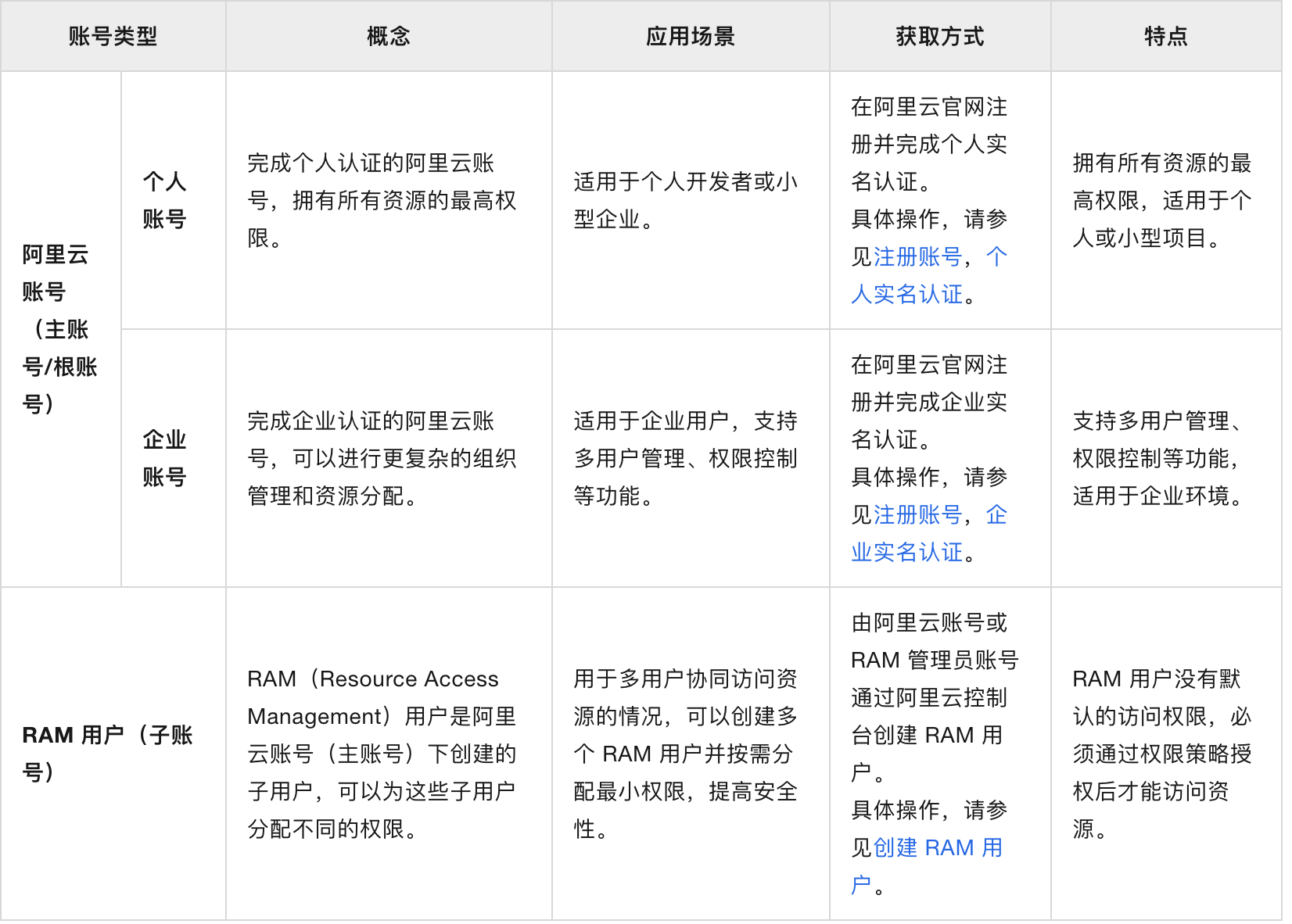Click text 册并完成个人实名认证
1292x924 pixels.
[929, 163]
